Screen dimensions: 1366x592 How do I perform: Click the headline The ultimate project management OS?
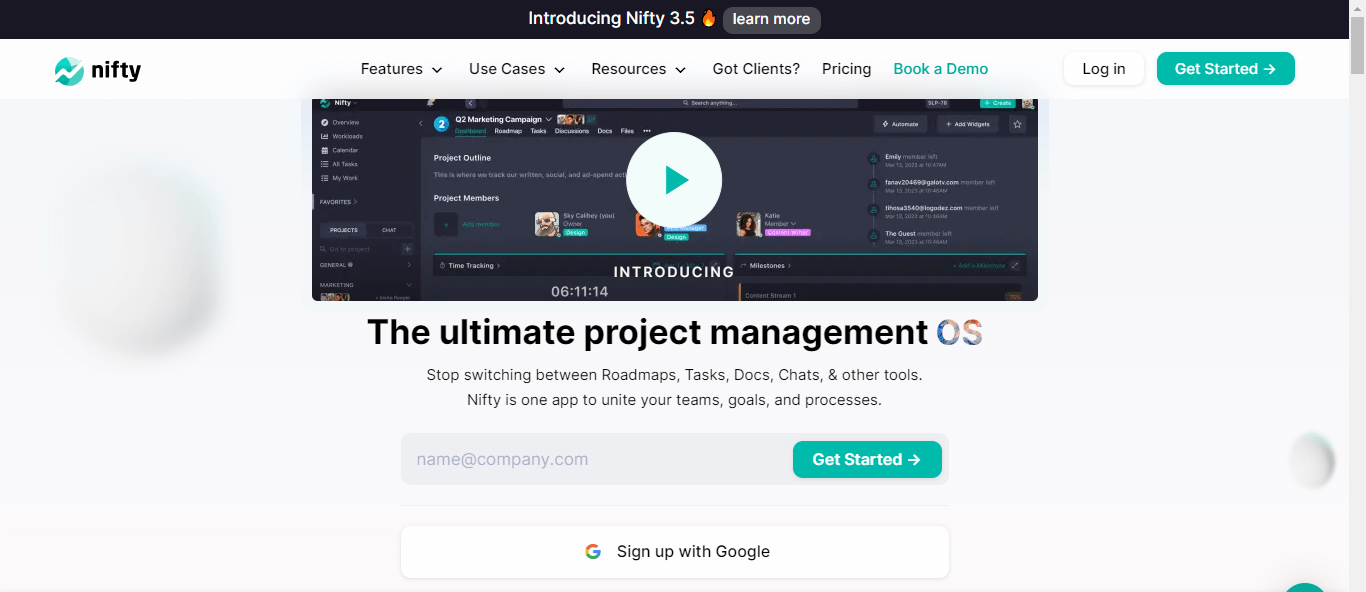(675, 332)
